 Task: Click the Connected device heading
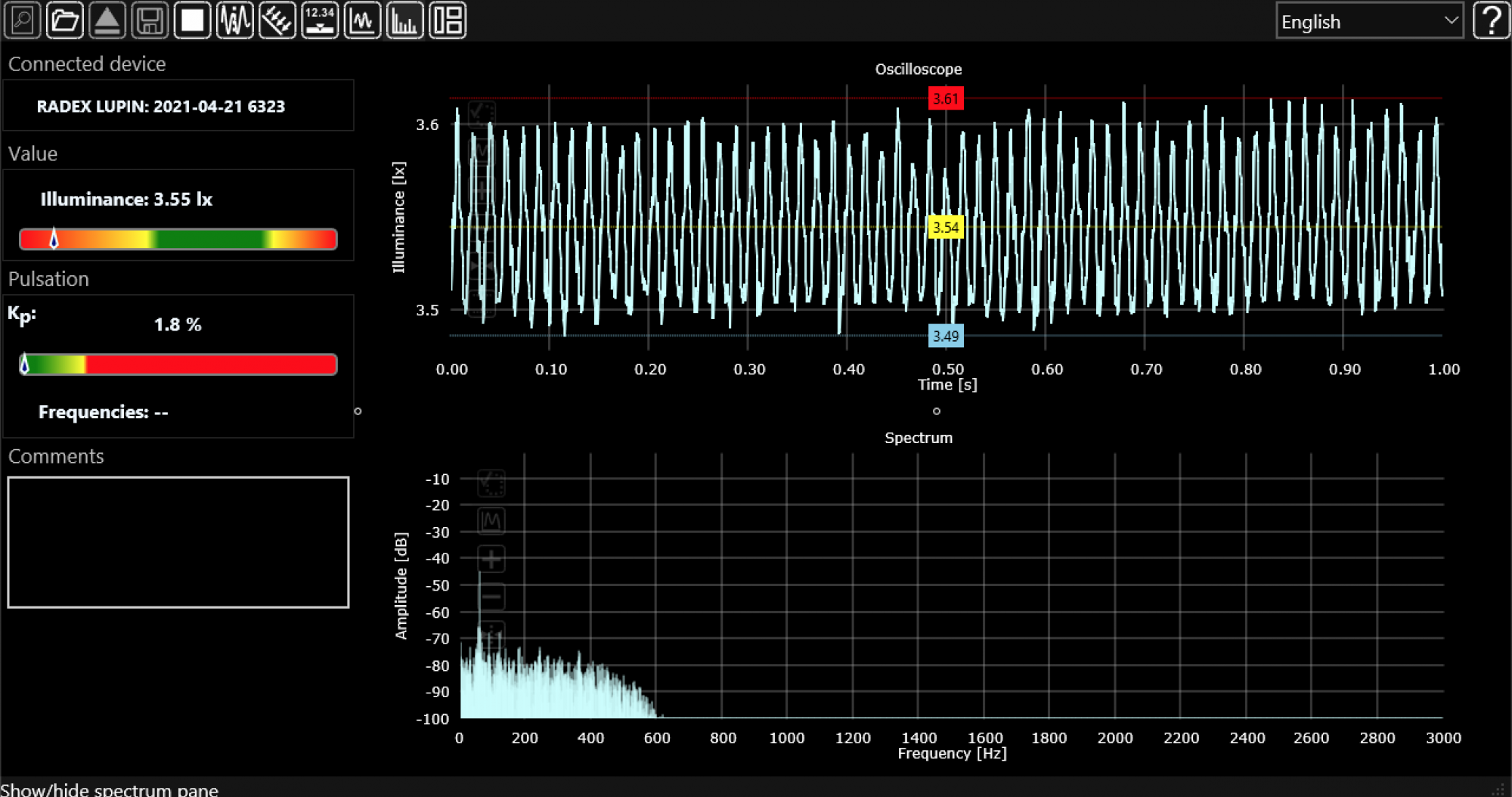click(x=87, y=64)
